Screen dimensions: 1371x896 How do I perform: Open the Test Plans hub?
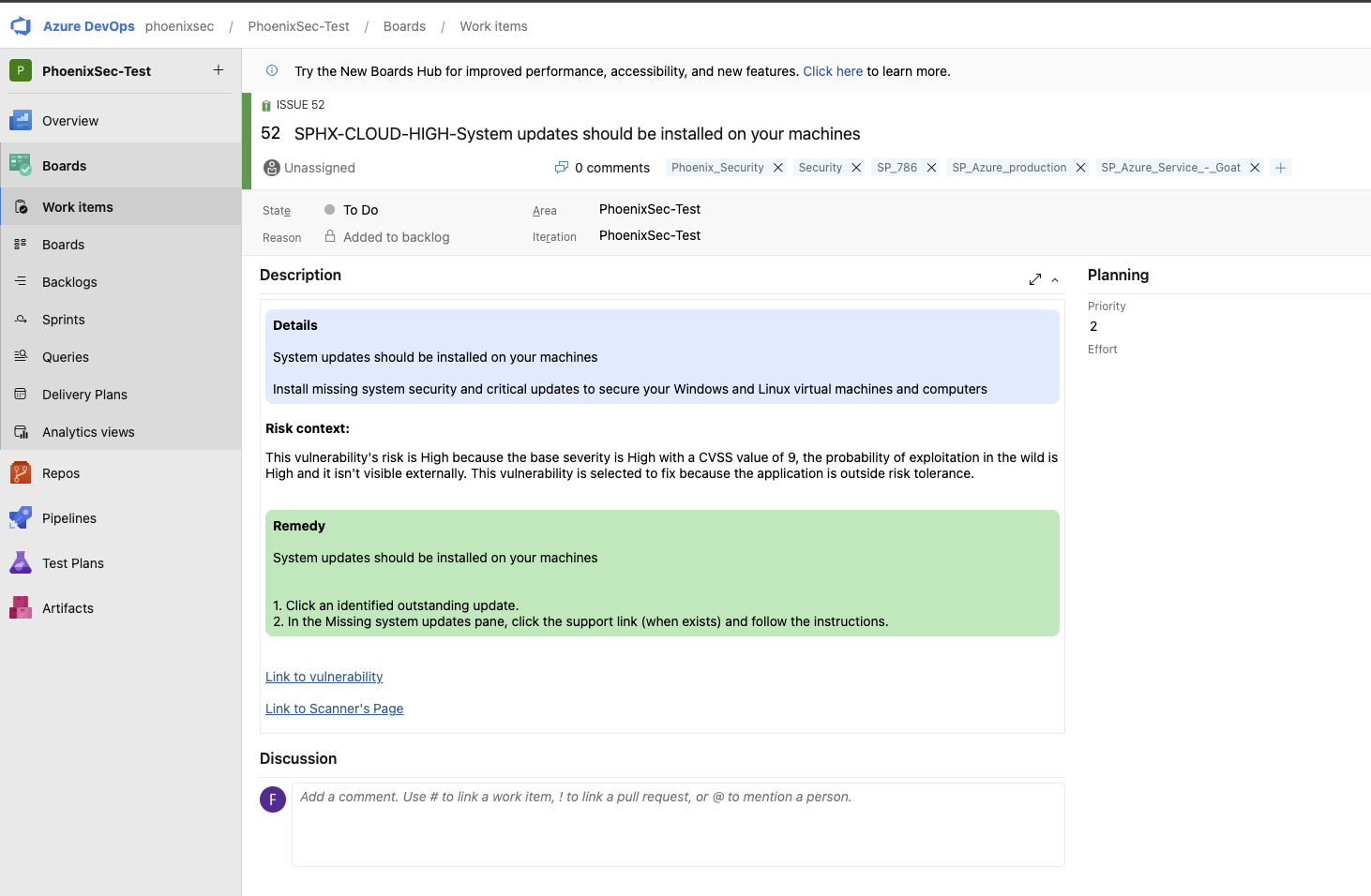[120, 563]
